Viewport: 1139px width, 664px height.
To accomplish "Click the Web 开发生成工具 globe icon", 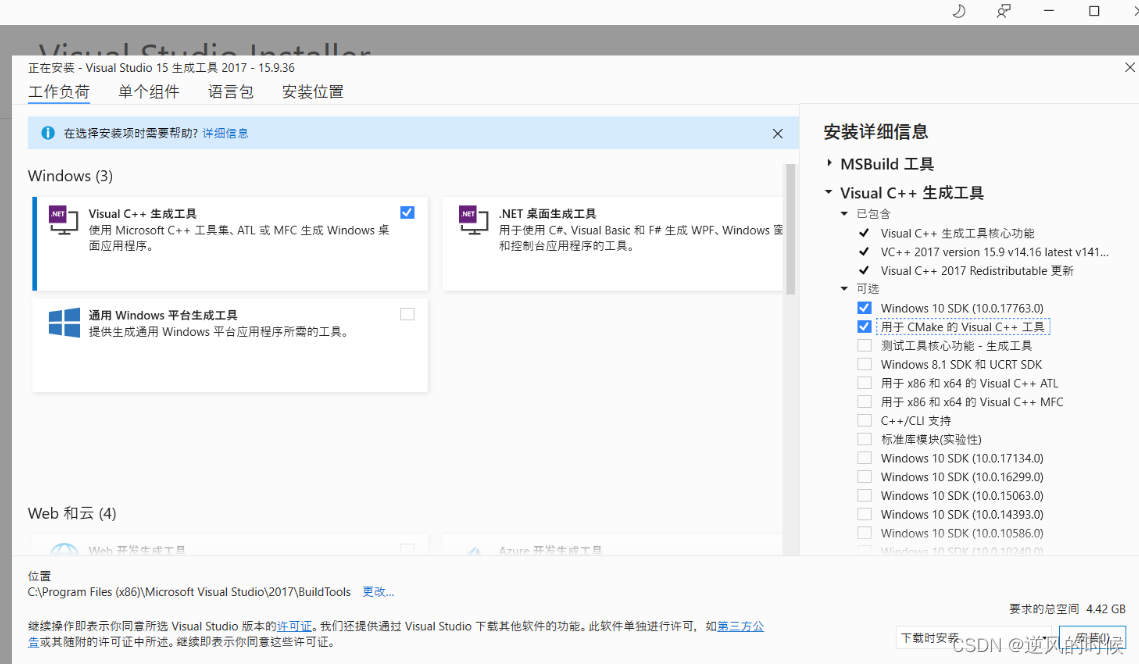I will click(64, 552).
